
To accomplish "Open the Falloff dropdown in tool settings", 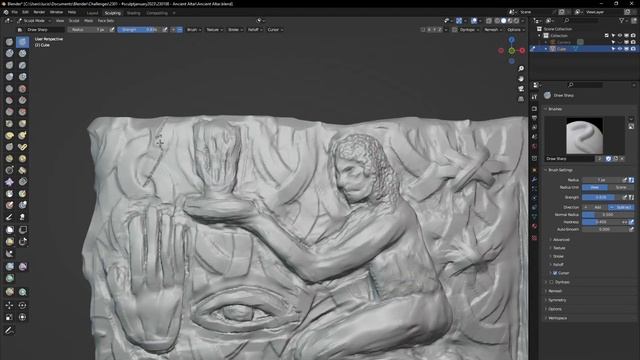I will coord(255,30).
